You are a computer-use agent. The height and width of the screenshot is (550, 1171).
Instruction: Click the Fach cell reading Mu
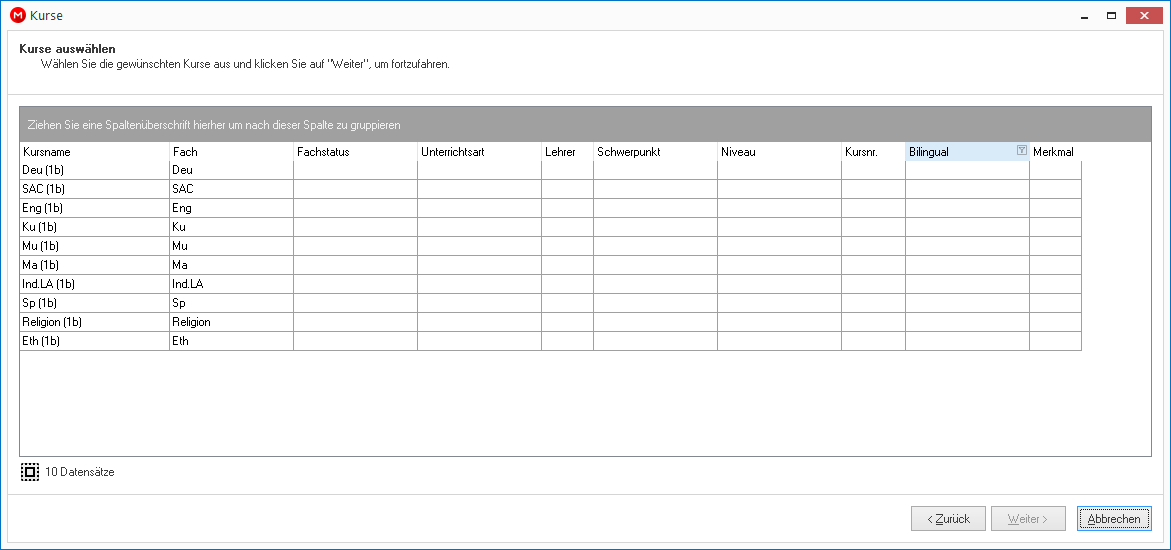(x=232, y=246)
